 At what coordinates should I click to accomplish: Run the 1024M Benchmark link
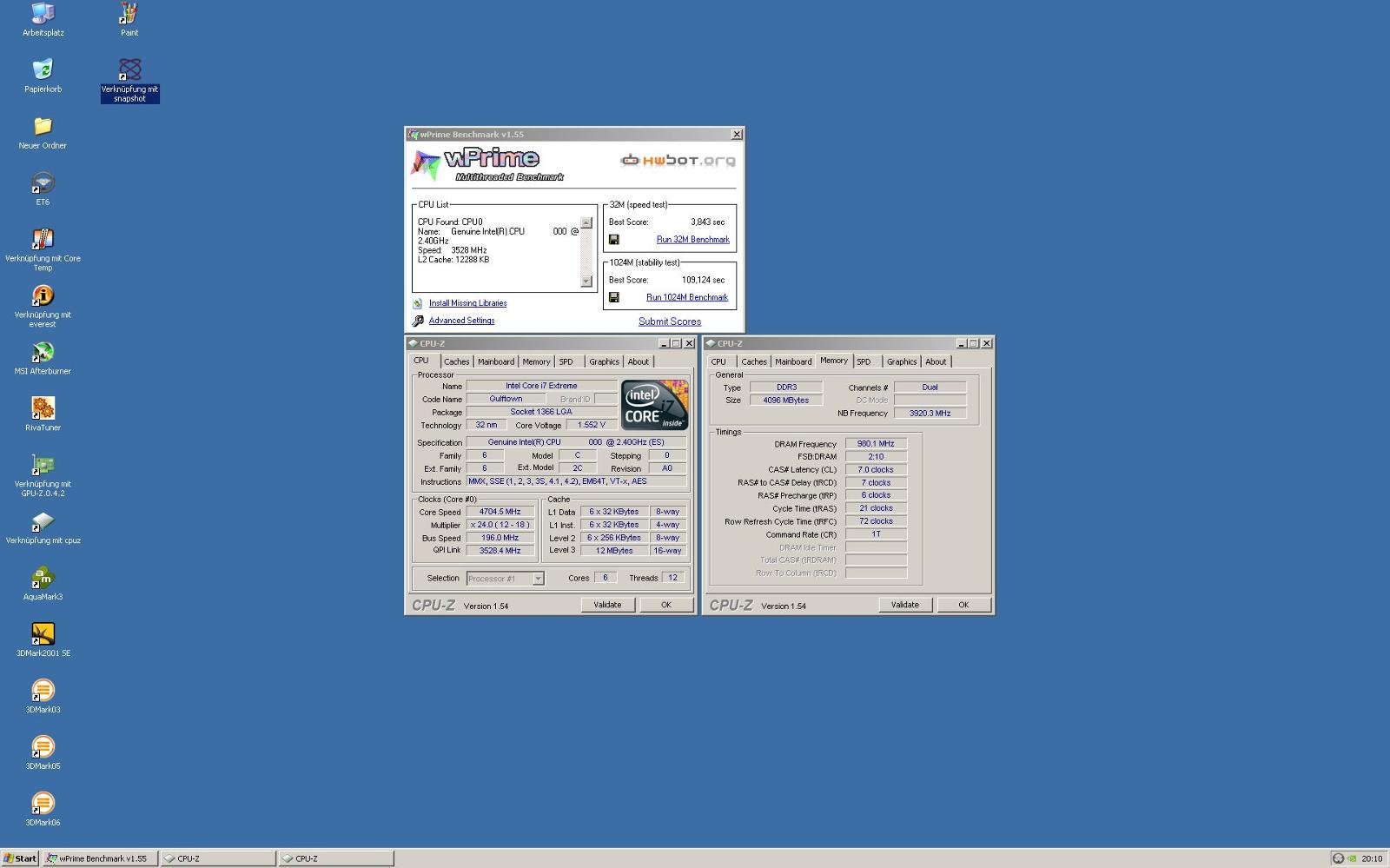click(x=687, y=297)
